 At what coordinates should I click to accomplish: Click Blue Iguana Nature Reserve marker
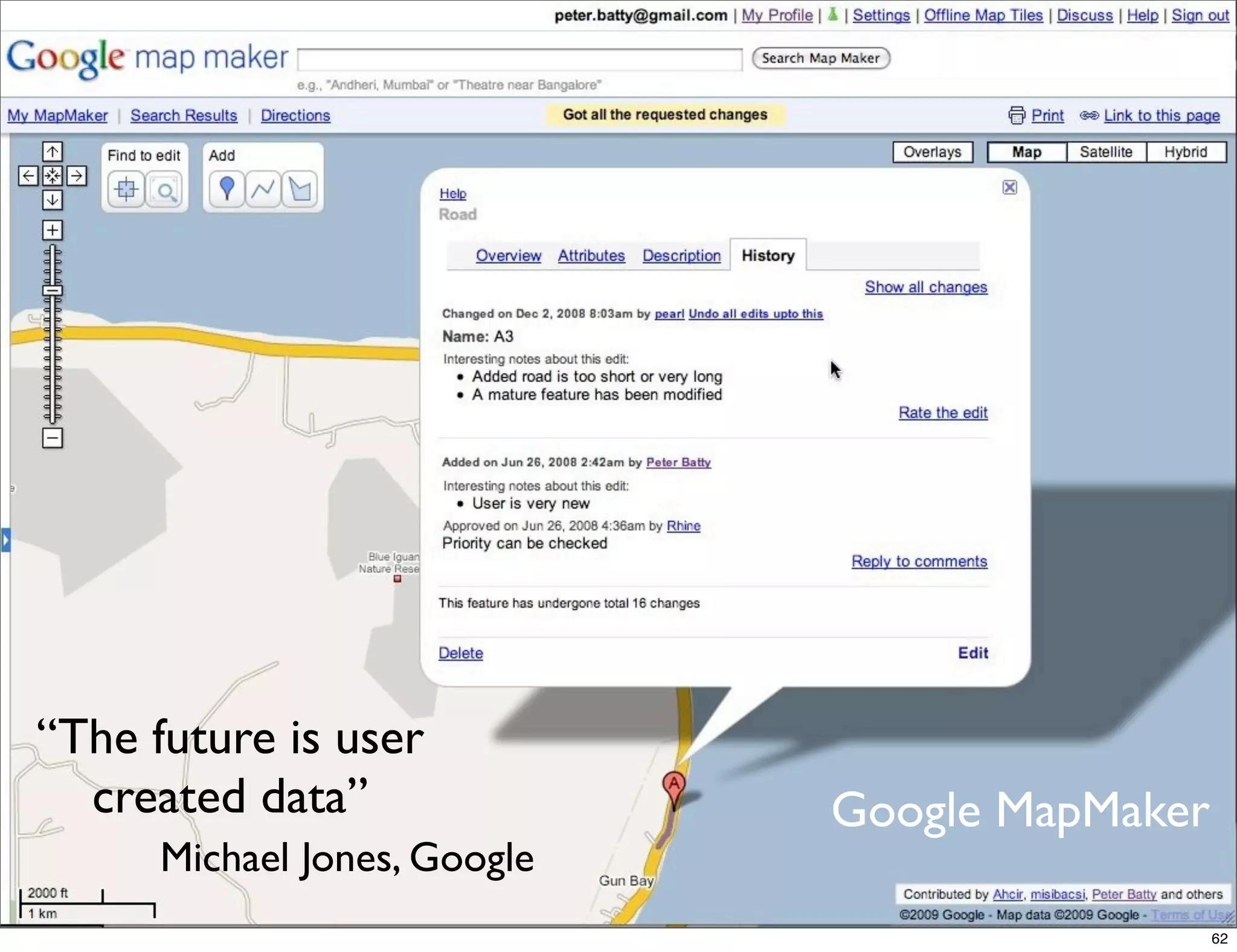point(397,579)
